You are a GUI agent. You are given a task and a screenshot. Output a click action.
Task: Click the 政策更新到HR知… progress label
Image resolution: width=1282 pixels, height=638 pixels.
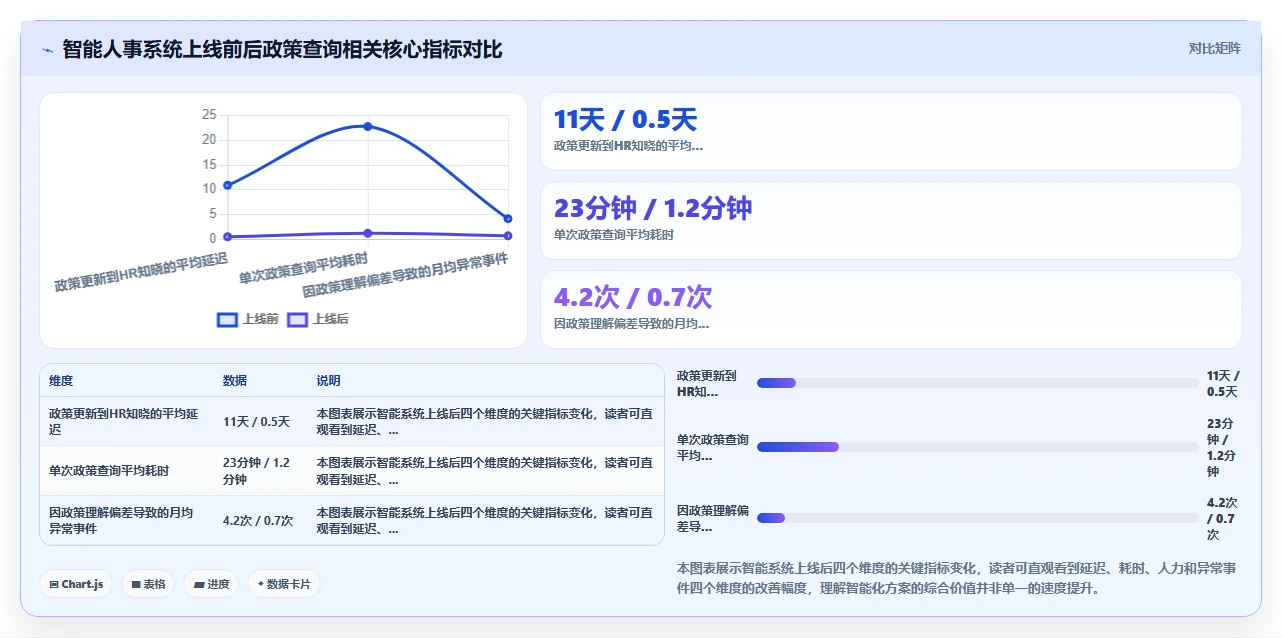(x=708, y=384)
